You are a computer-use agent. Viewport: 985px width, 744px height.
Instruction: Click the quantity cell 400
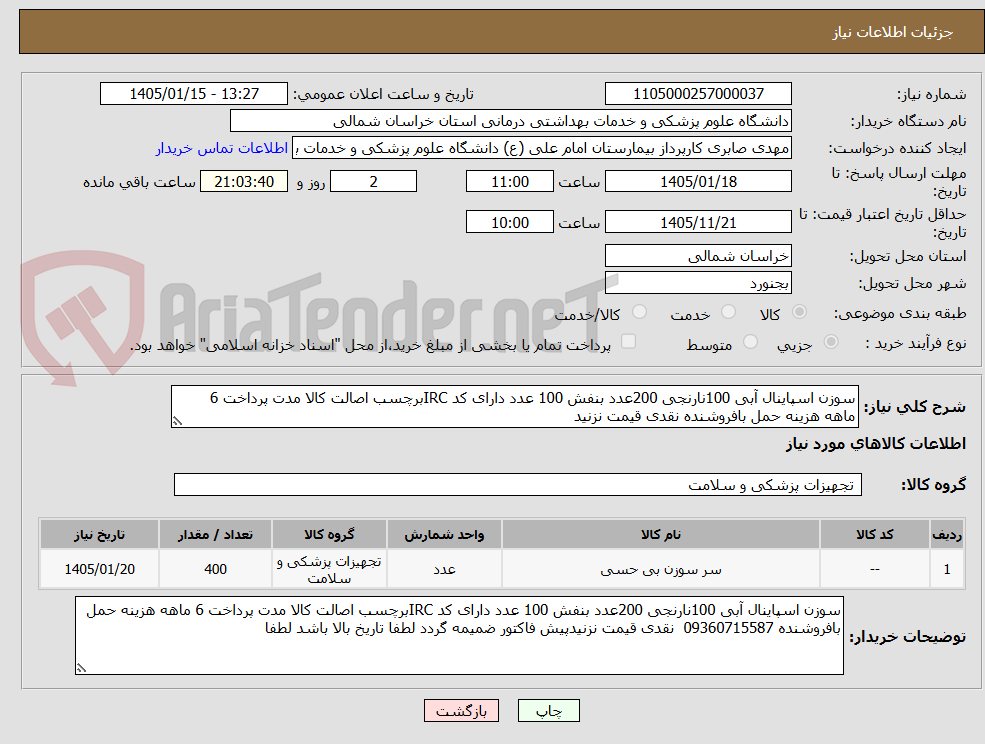[215, 569]
